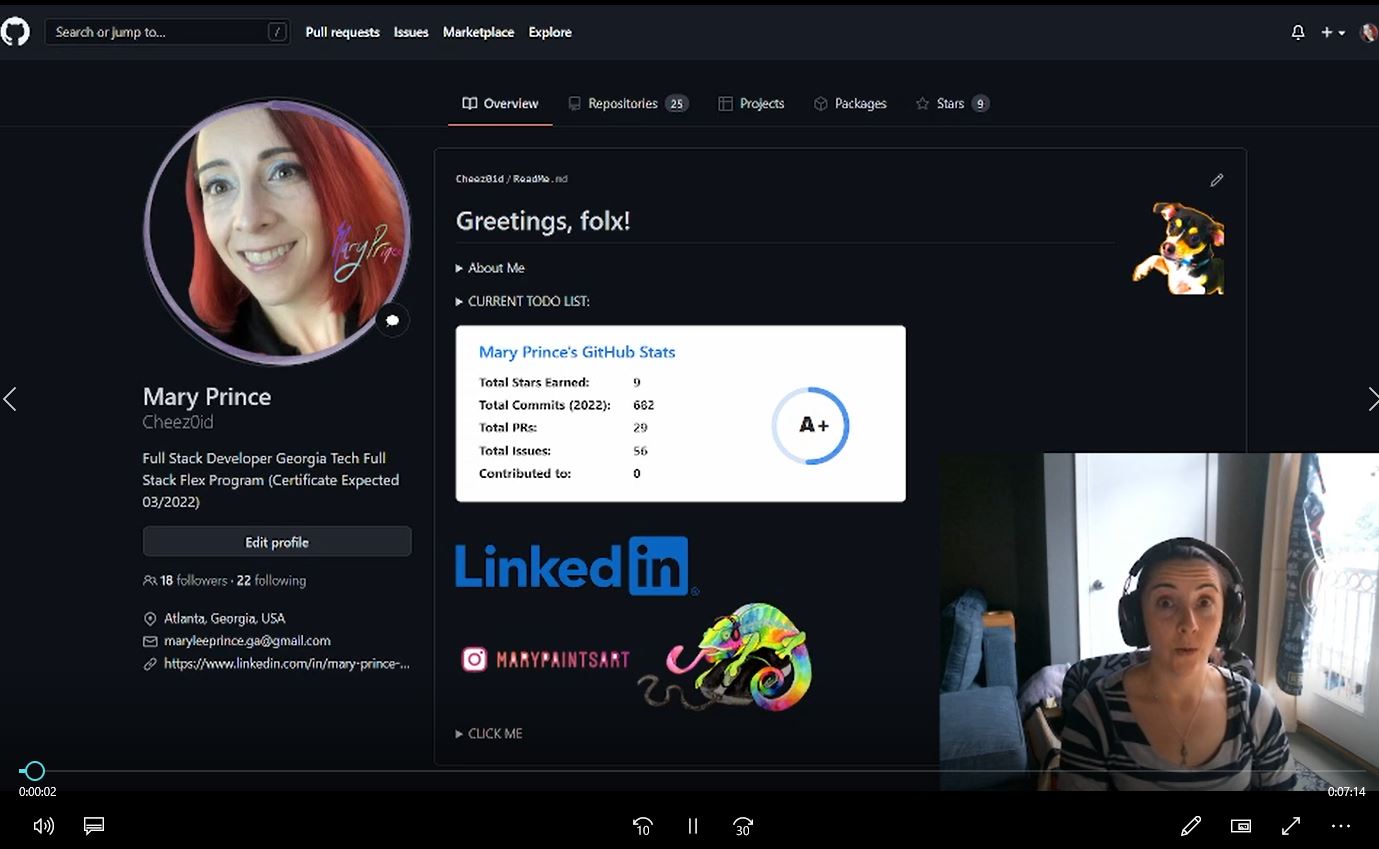The width and height of the screenshot is (1379, 849).
Task: Switch to the Projects tab
Action: click(751, 103)
